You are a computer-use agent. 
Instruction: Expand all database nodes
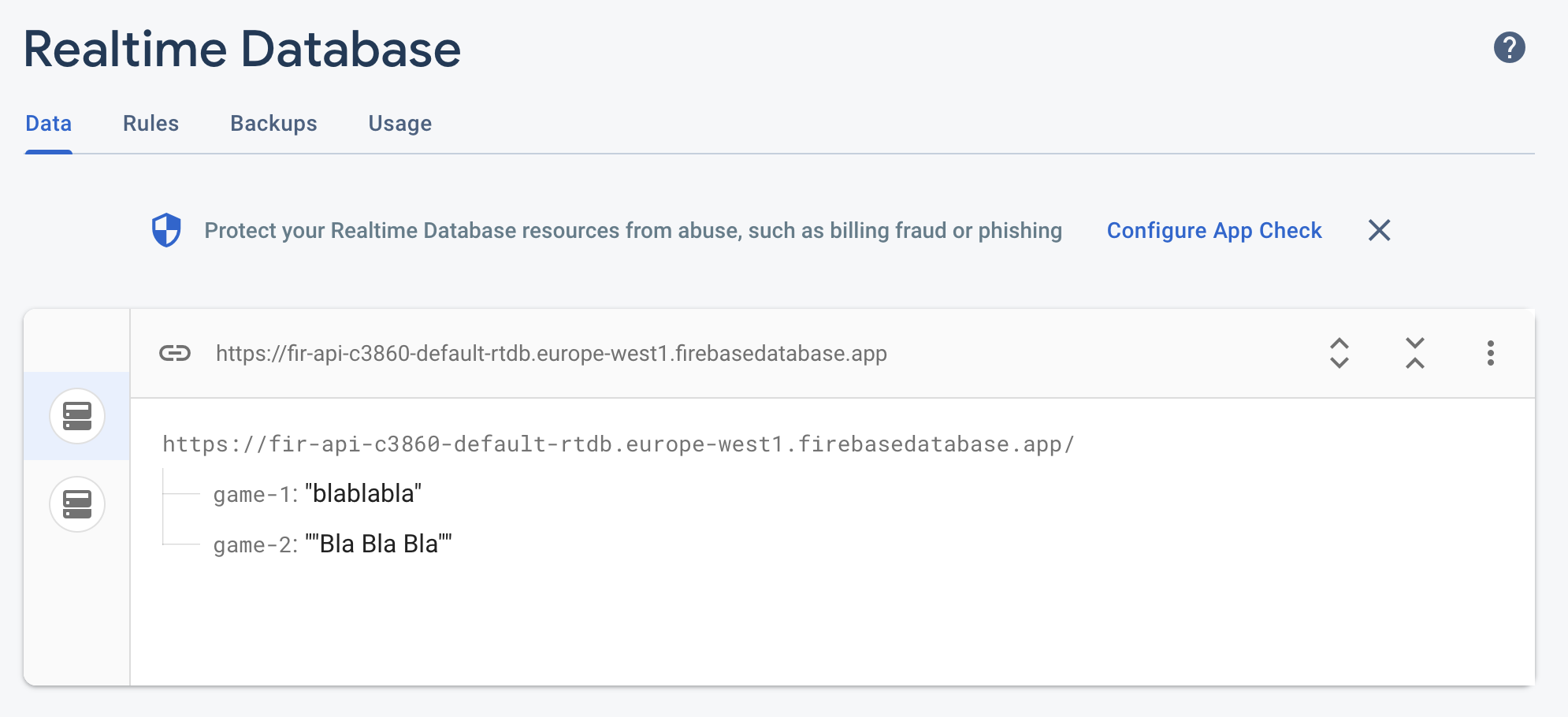1339,353
